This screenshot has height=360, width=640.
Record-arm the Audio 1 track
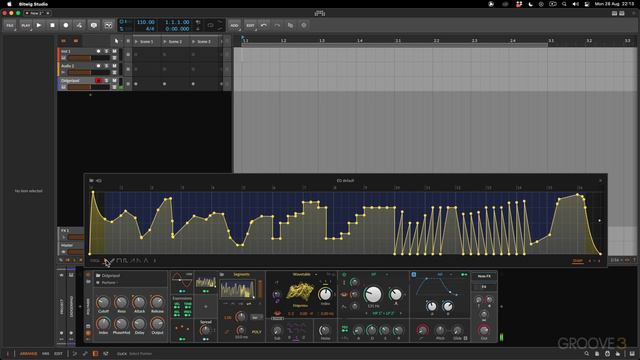(98, 66)
